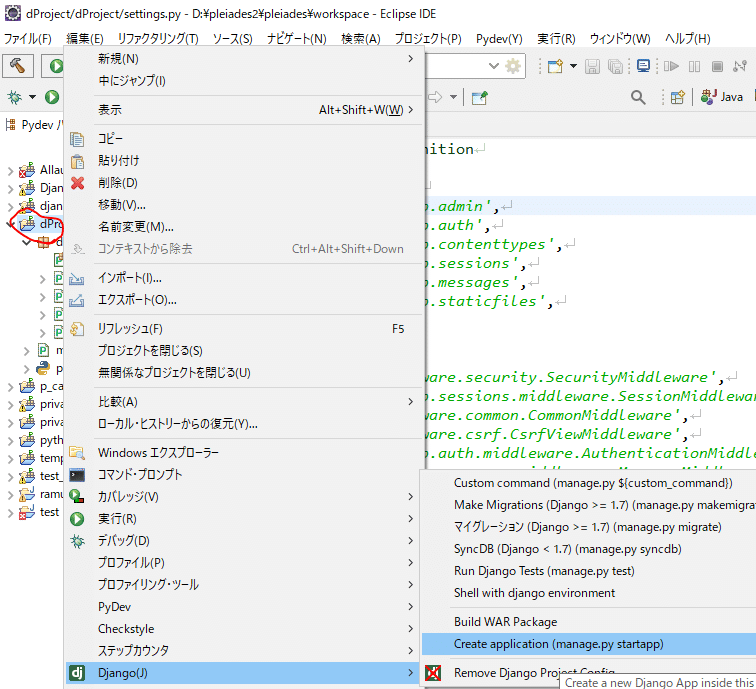The height and width of the screenshot is (689, 756).
Task: Select マイグレーション (manage.py migrate)
Action: click(x=589, y=527)
